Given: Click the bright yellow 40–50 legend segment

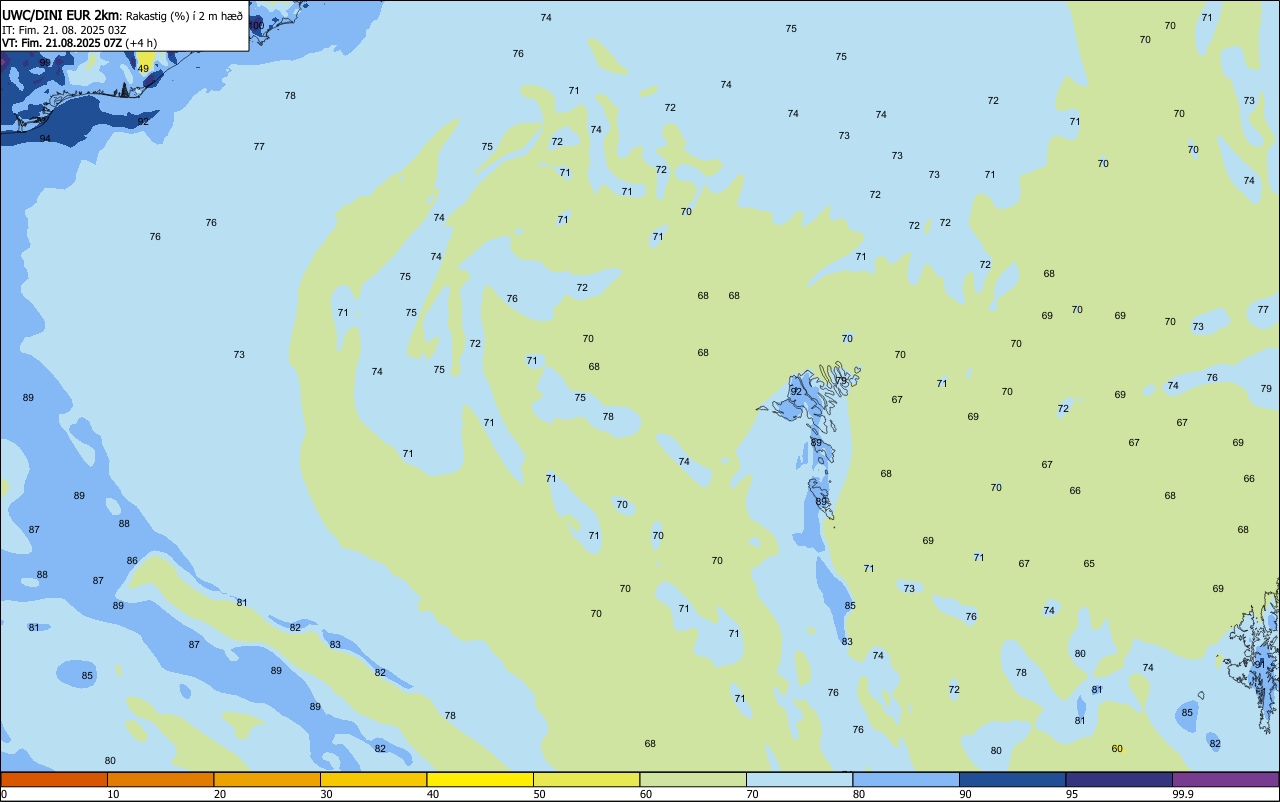Looking at the screenshot, I should 480,779.
